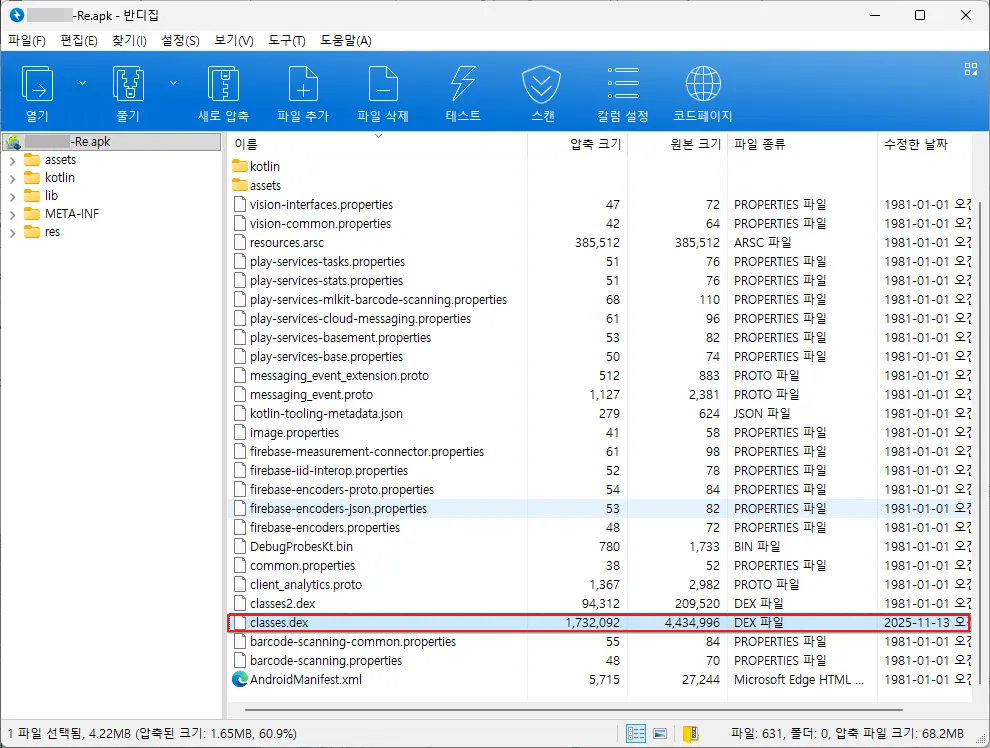Click the file list horizontal scrollbar
The image size is (990, 748).
pyautogui.click(x=573, y=709)
